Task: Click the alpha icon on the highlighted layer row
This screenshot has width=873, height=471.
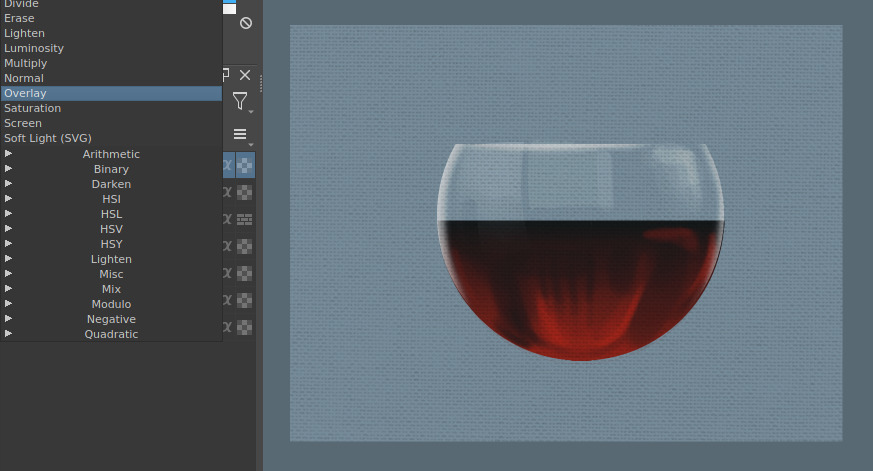Action: click(x=227, y=165)
